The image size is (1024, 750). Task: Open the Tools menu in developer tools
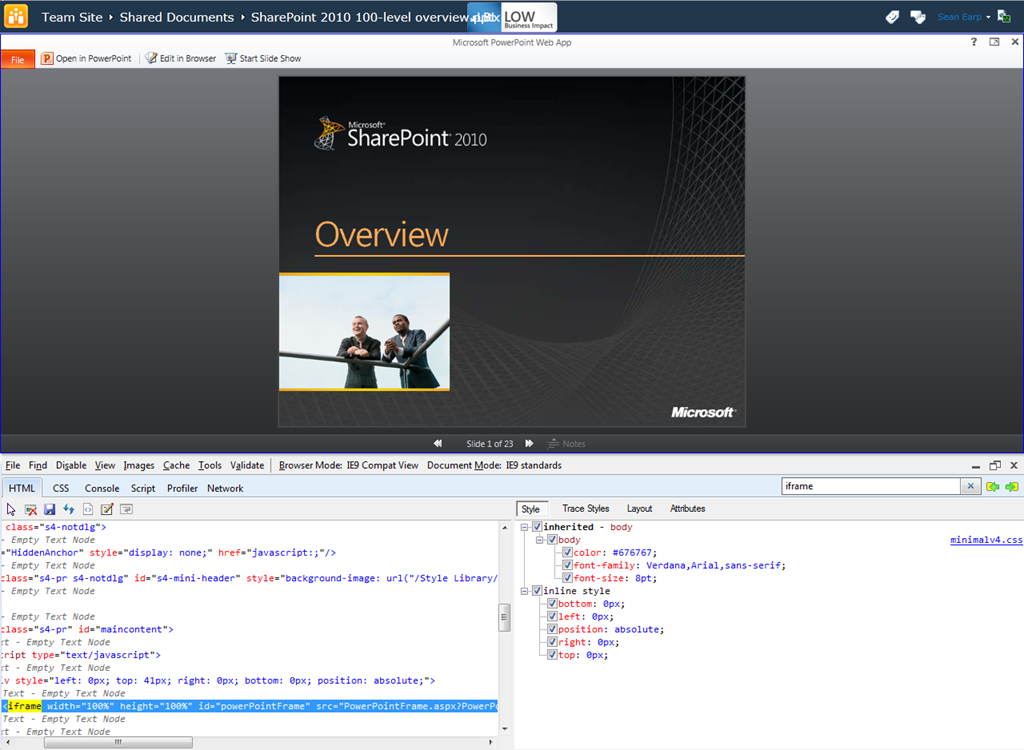click(210, 465)
